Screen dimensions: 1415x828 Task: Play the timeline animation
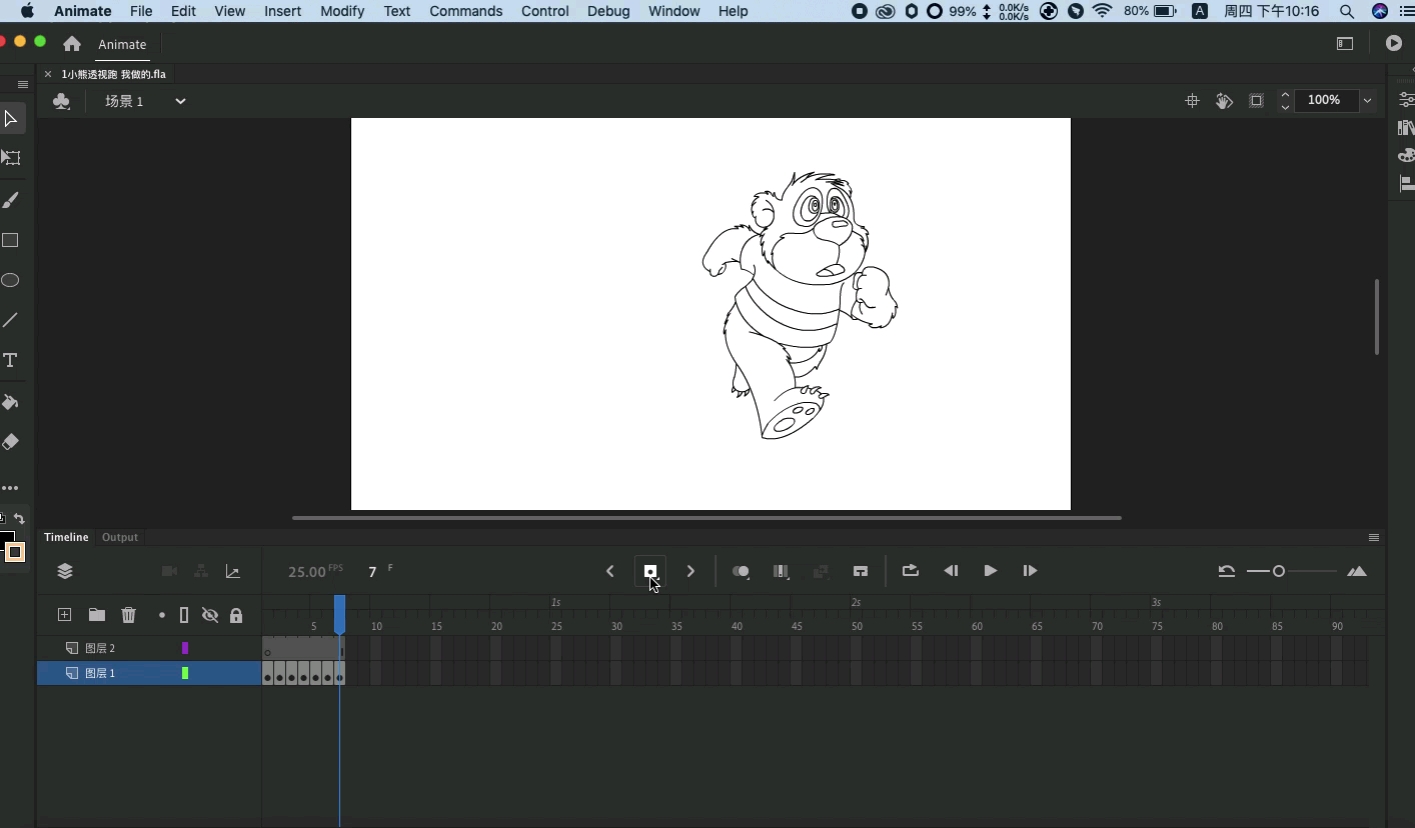pyautogui.click(x=990, y=571)
